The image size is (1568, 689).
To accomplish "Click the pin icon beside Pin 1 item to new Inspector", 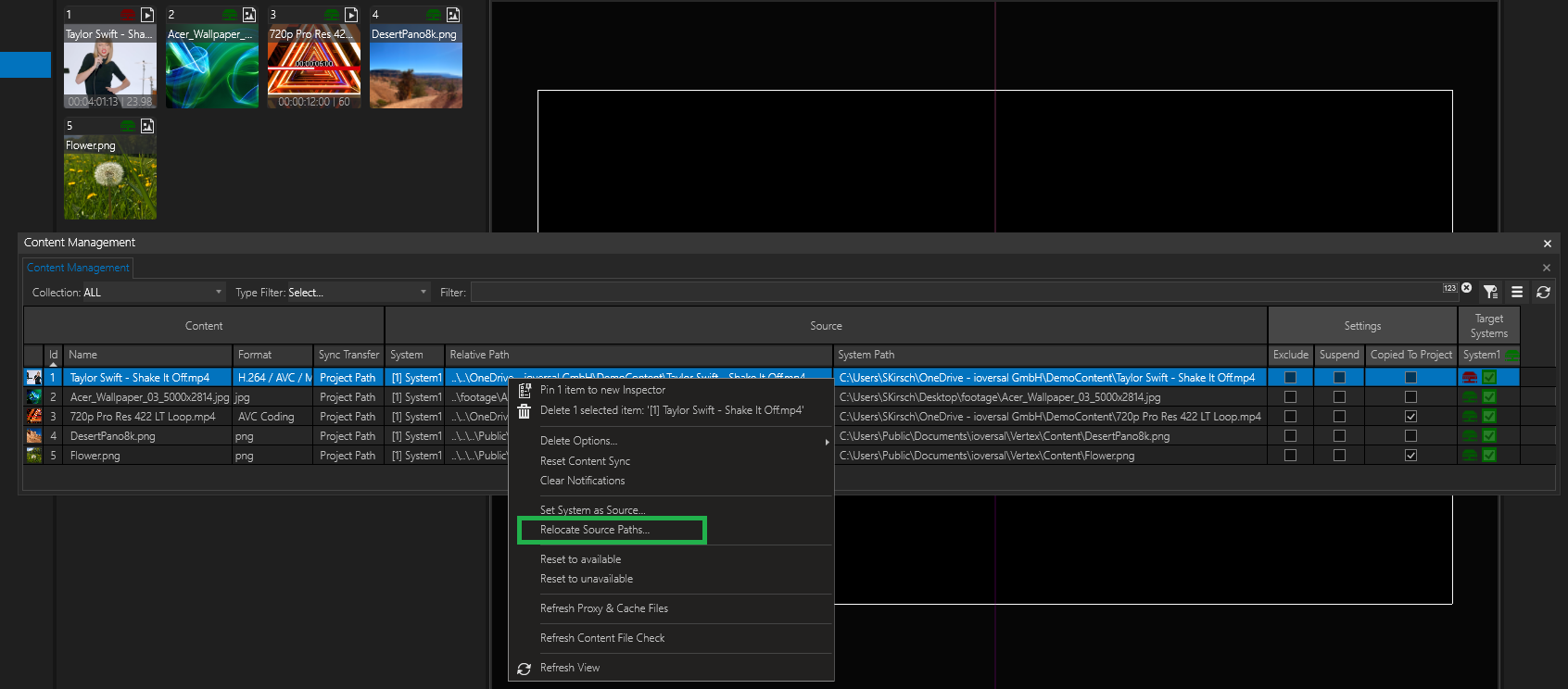I will [525, 391].
